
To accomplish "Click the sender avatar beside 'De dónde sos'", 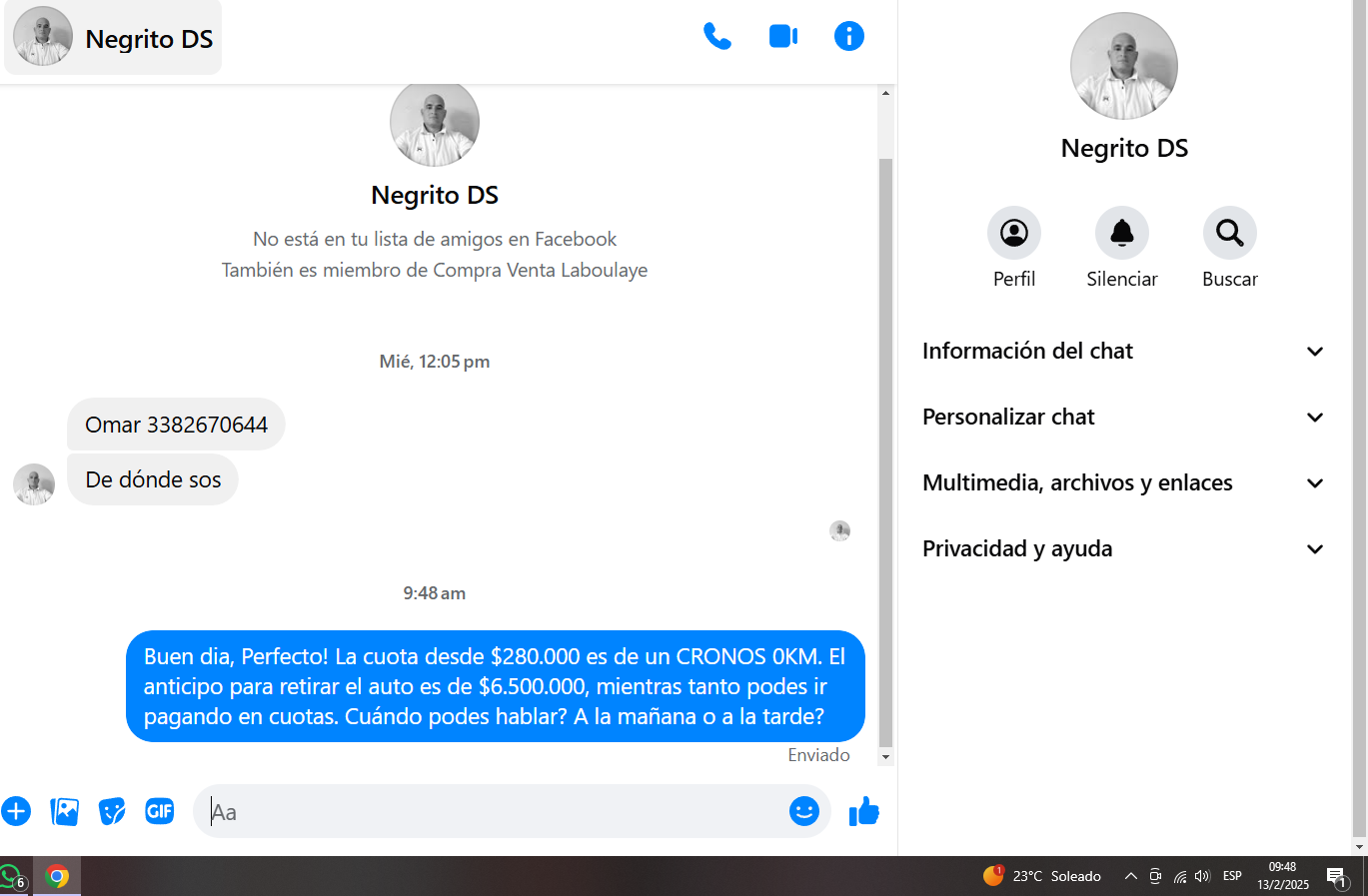I will click(x=34, y=484).
